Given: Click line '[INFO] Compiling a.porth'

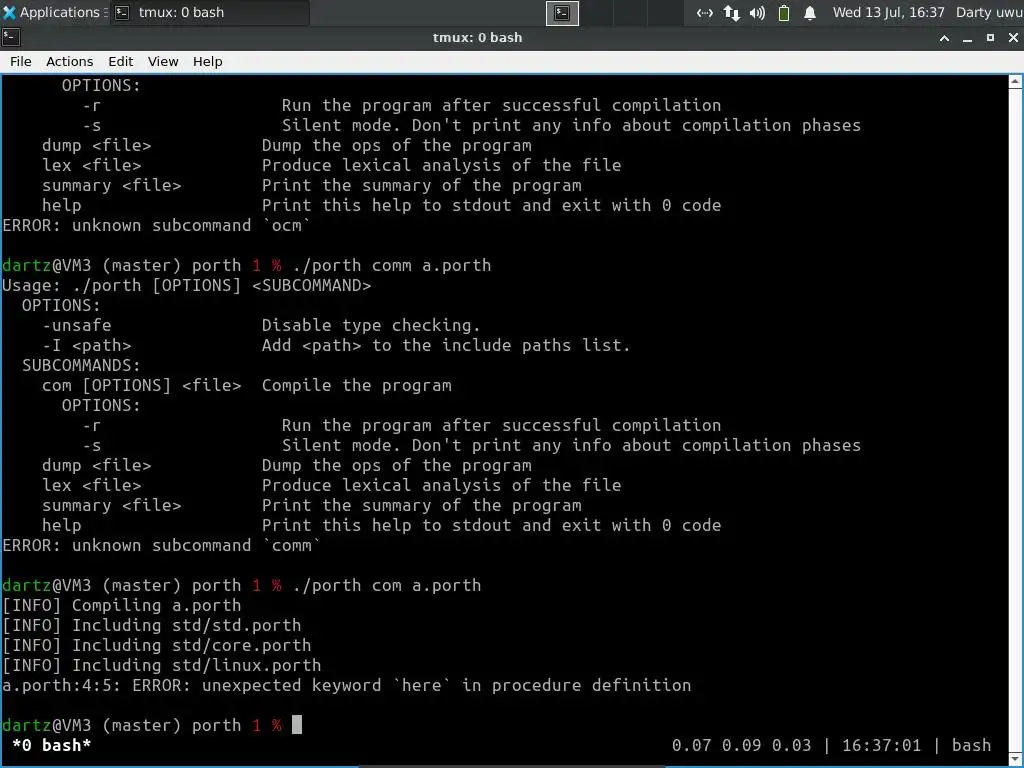Looking at the screenshot, I should click(121, 605).
